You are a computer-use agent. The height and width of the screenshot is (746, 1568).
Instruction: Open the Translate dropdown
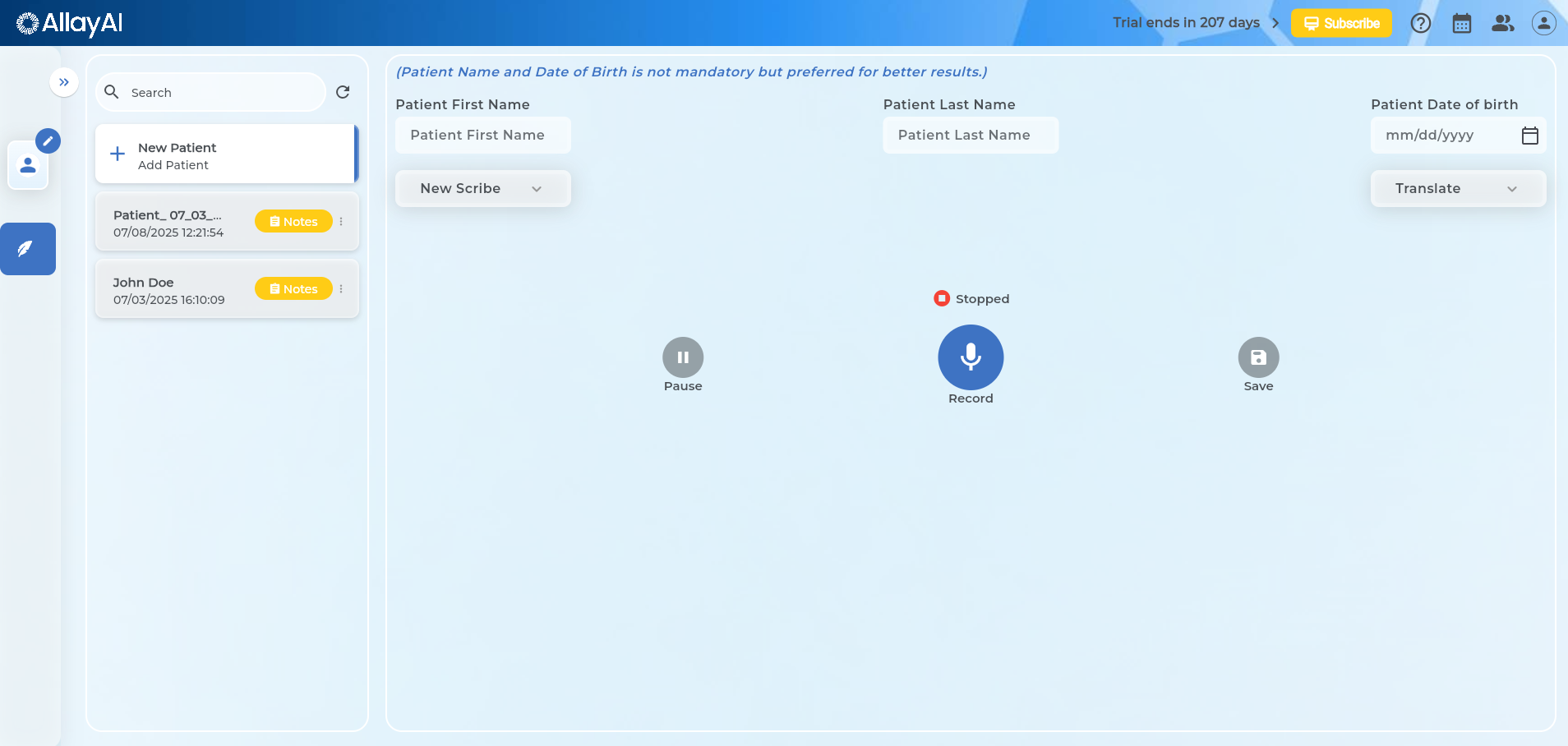1457,188
